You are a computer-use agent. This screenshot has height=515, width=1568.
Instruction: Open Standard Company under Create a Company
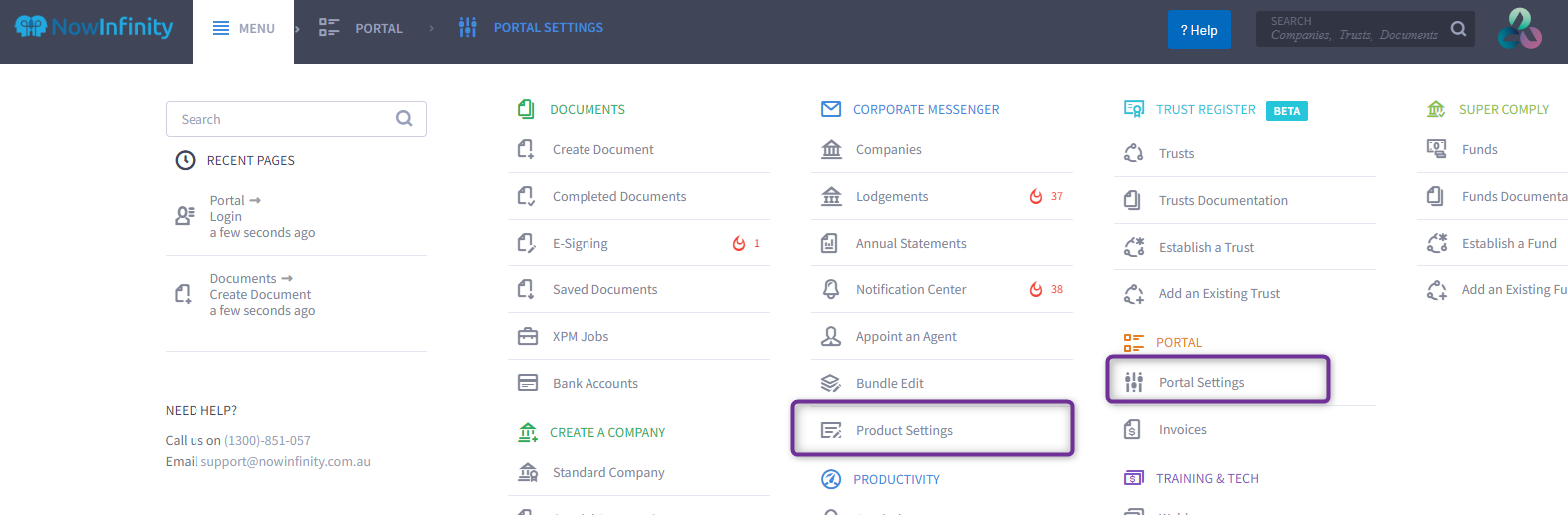pos(608,472)
